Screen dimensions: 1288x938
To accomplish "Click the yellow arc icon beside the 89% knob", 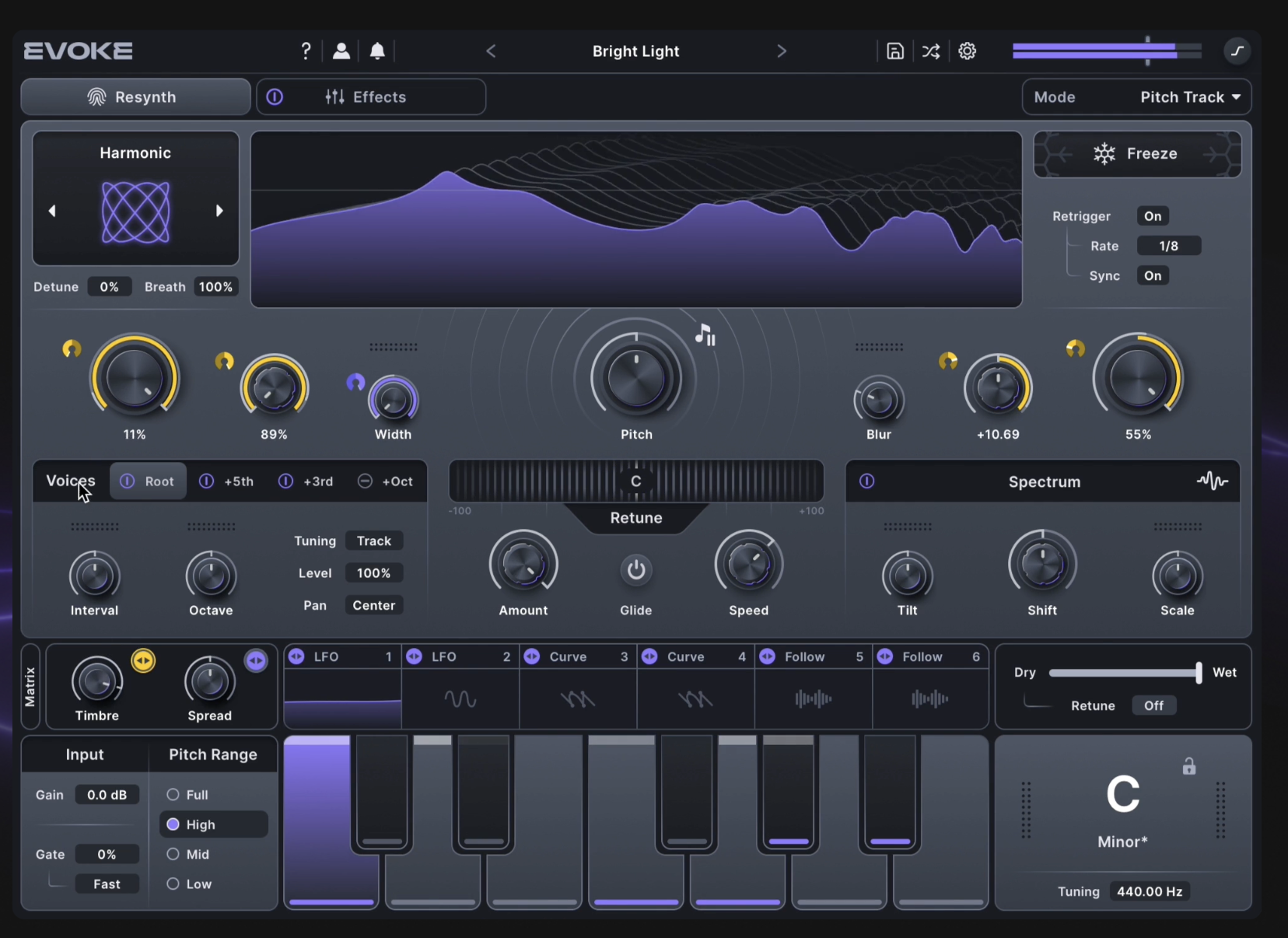I will (224, 361).
